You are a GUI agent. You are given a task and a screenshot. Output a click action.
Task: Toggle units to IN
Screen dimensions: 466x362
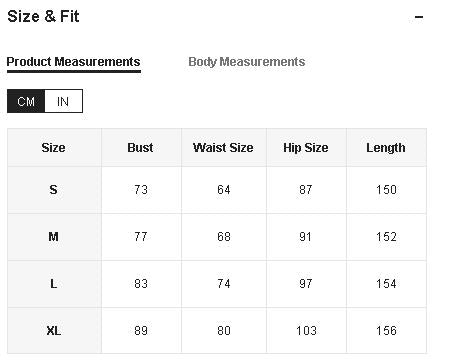(x=63, y=101)
